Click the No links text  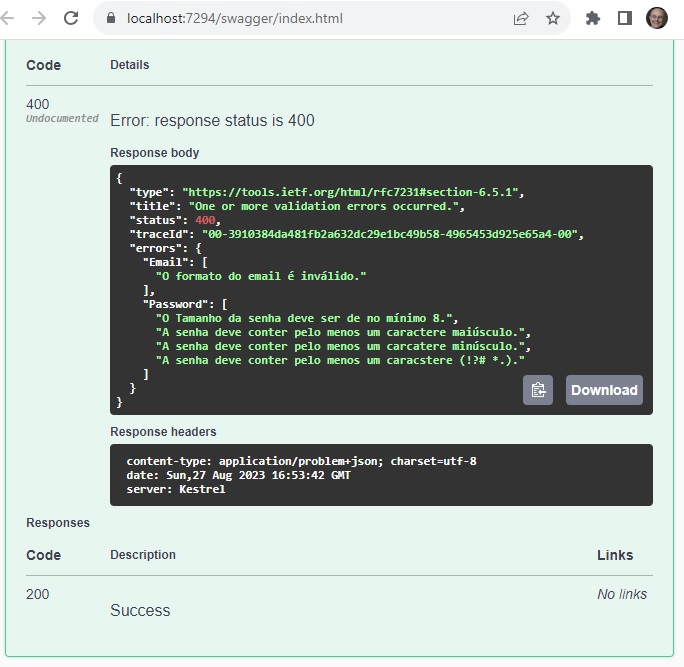point(621,594)
